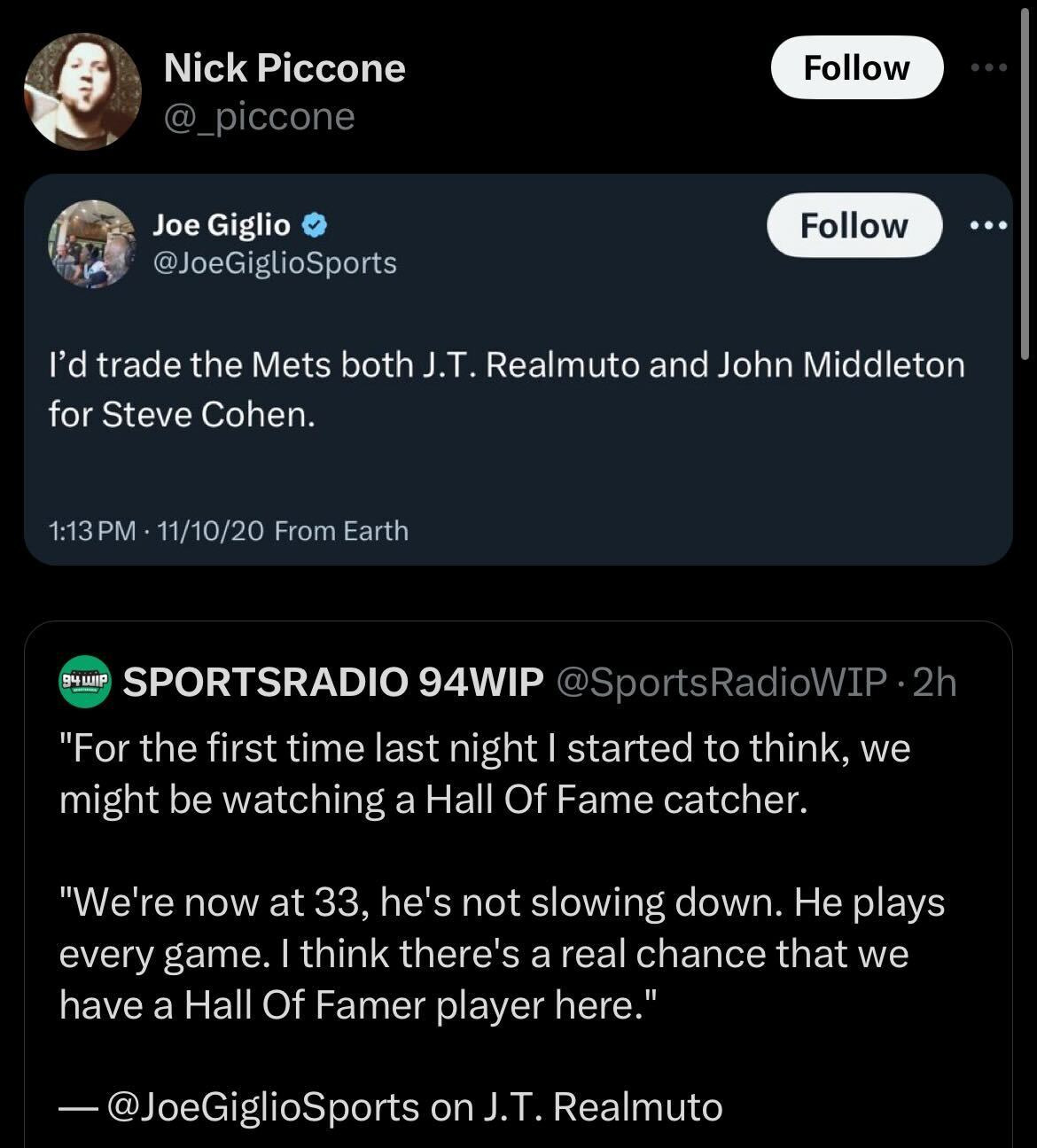1037x1148 pixels.
Task: Open the 1:13 PM · 11/10/20 timestamp
Action: pos(156,531)
